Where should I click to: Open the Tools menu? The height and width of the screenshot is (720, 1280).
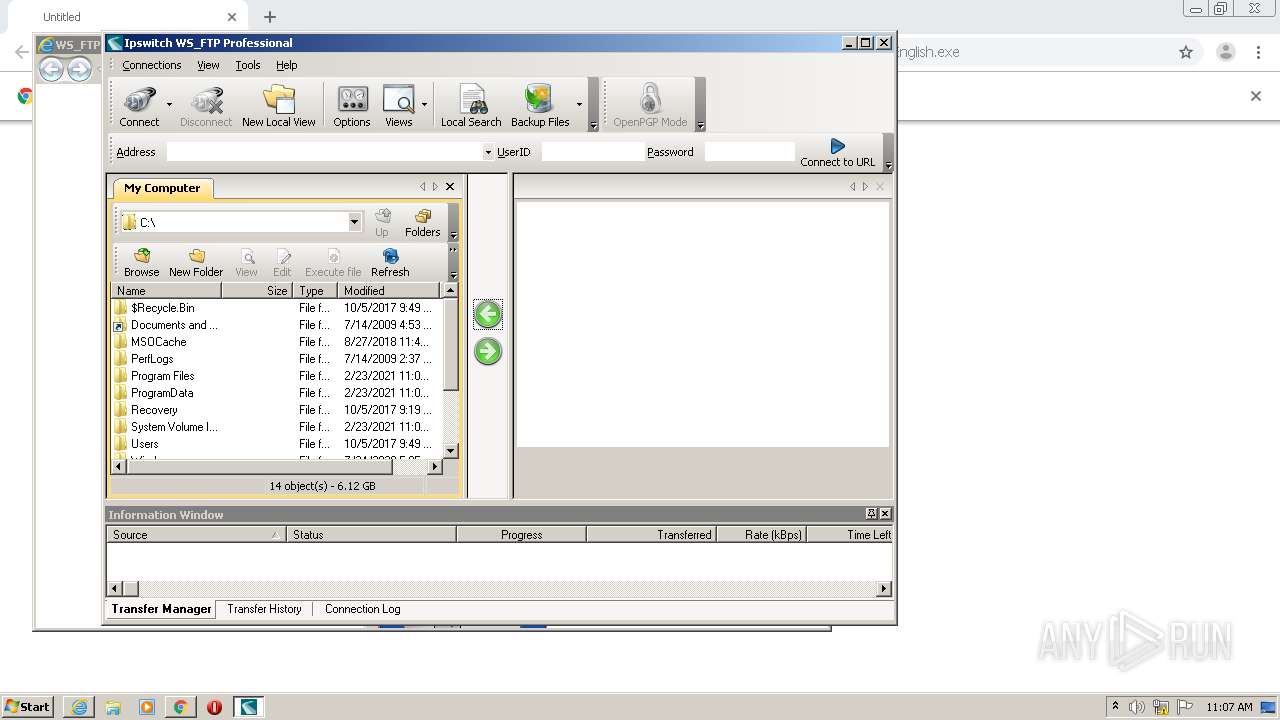click(248, 65)
